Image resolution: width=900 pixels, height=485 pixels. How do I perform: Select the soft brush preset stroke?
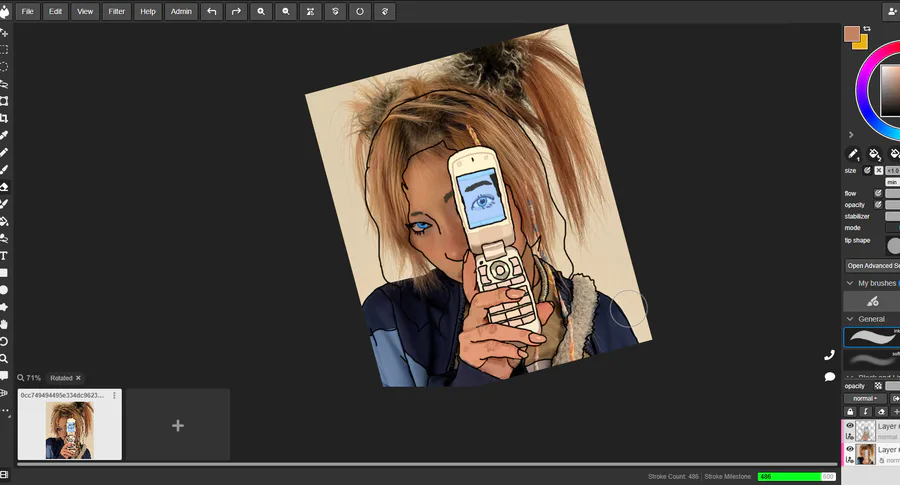coord(872,360)
